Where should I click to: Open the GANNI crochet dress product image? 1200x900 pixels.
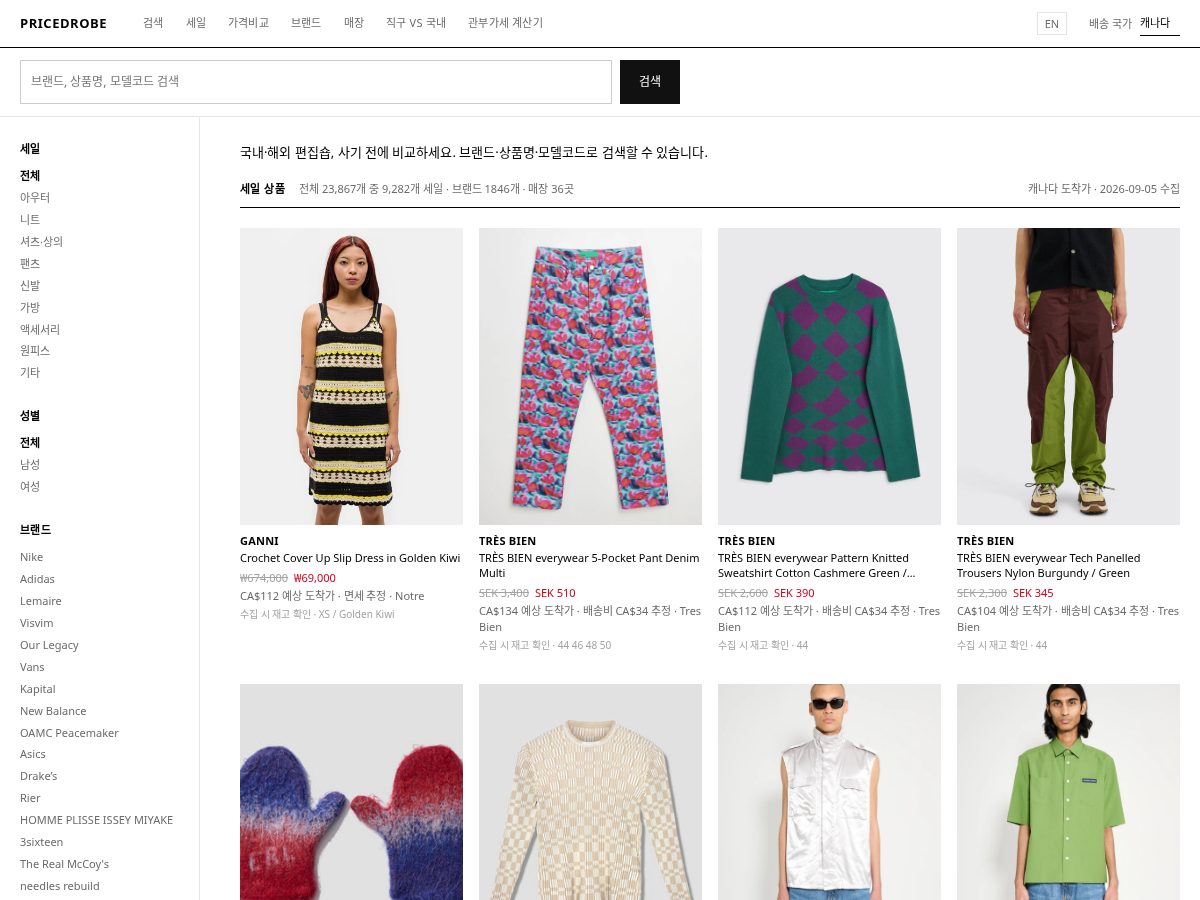(351, 376)
